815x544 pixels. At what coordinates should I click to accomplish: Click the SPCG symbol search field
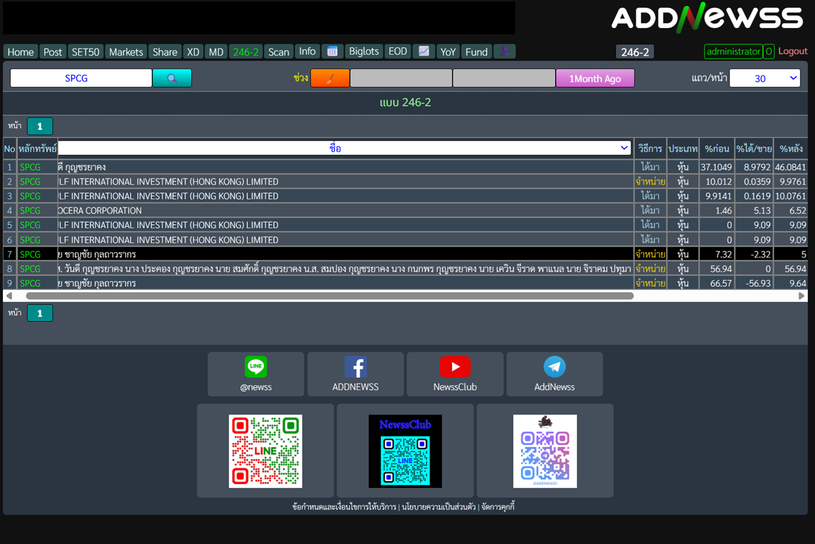81,78
